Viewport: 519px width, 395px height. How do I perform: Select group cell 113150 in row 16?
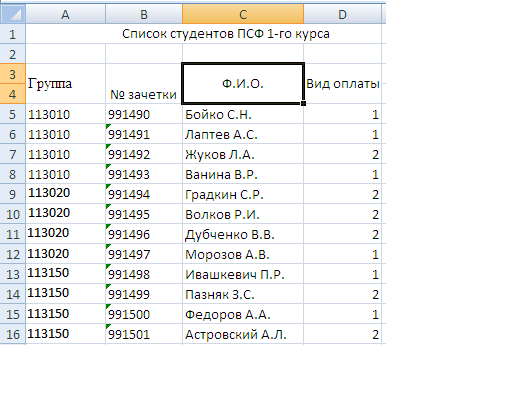[65, 334]
